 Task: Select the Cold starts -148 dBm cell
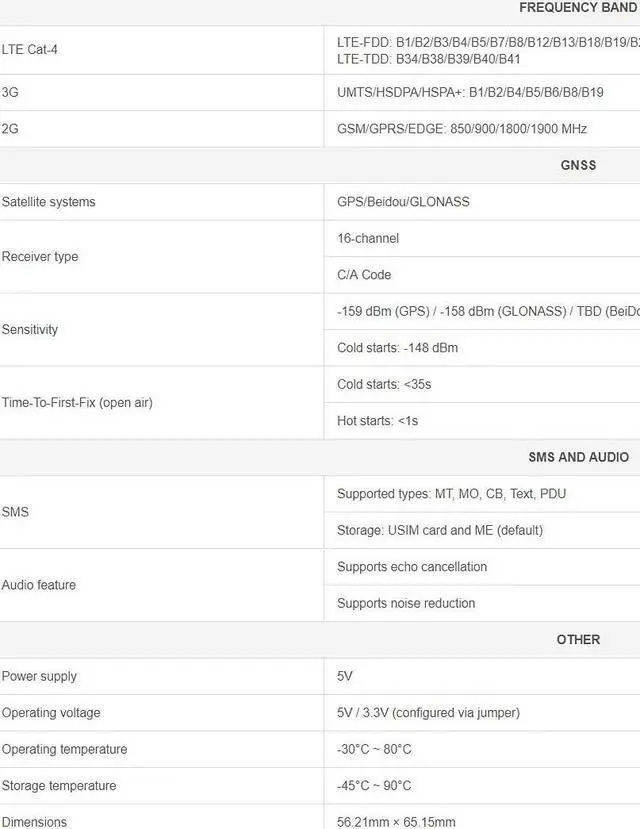tap(397, 348)
